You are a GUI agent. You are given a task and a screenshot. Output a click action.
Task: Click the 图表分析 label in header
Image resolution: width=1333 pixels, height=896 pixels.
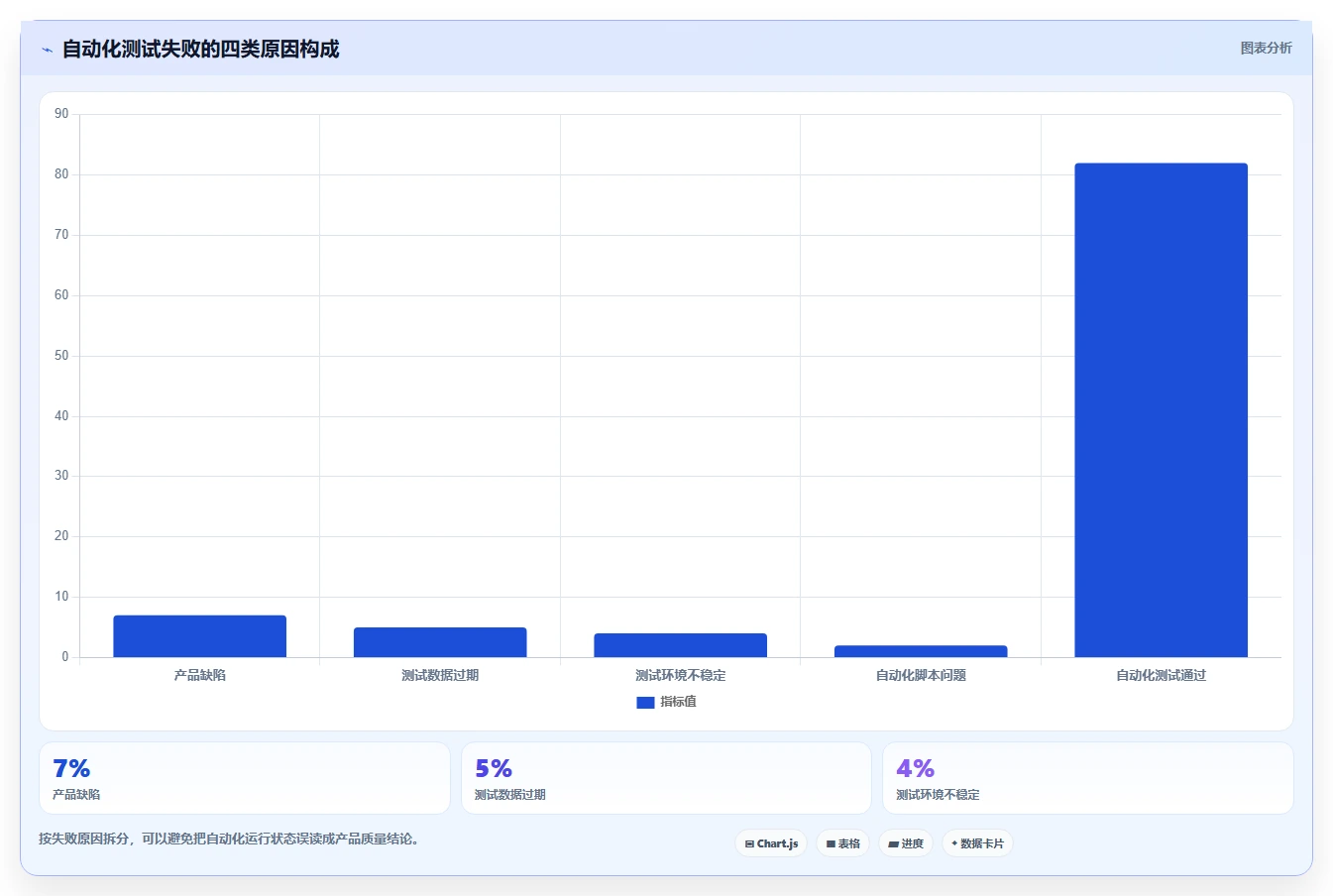click(x=1266, y=48)
